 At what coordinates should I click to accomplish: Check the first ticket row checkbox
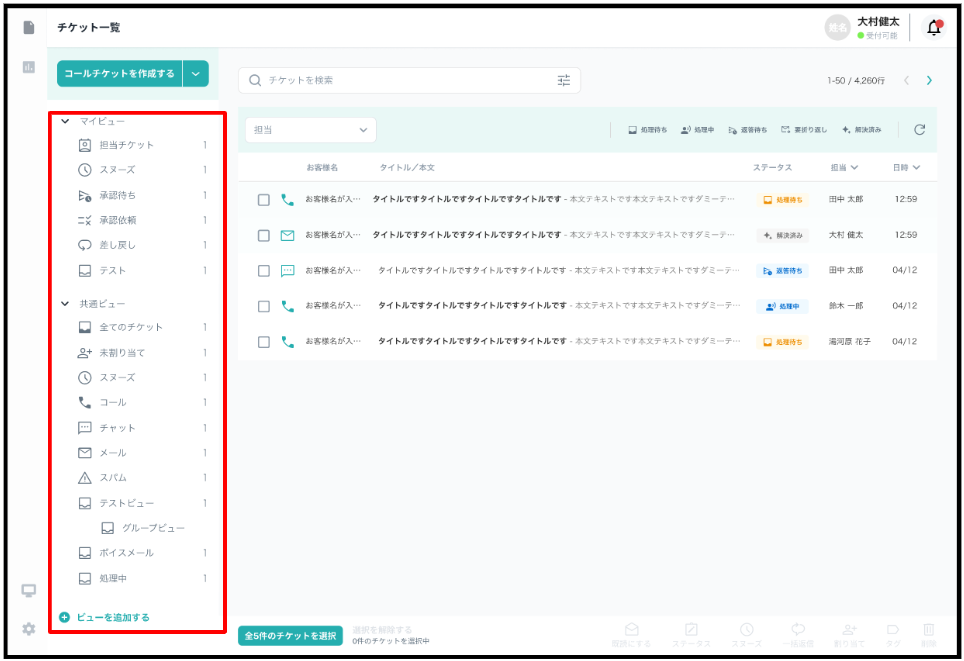(x=264, y=200)
